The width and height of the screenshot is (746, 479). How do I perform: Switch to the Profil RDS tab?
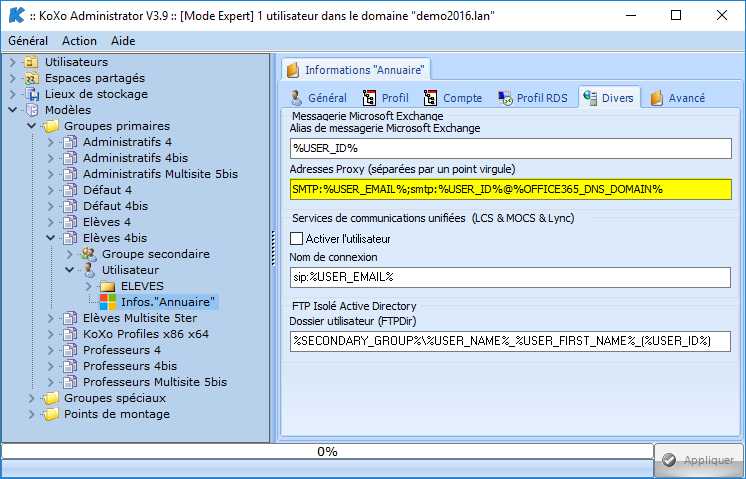click(532, 98)
